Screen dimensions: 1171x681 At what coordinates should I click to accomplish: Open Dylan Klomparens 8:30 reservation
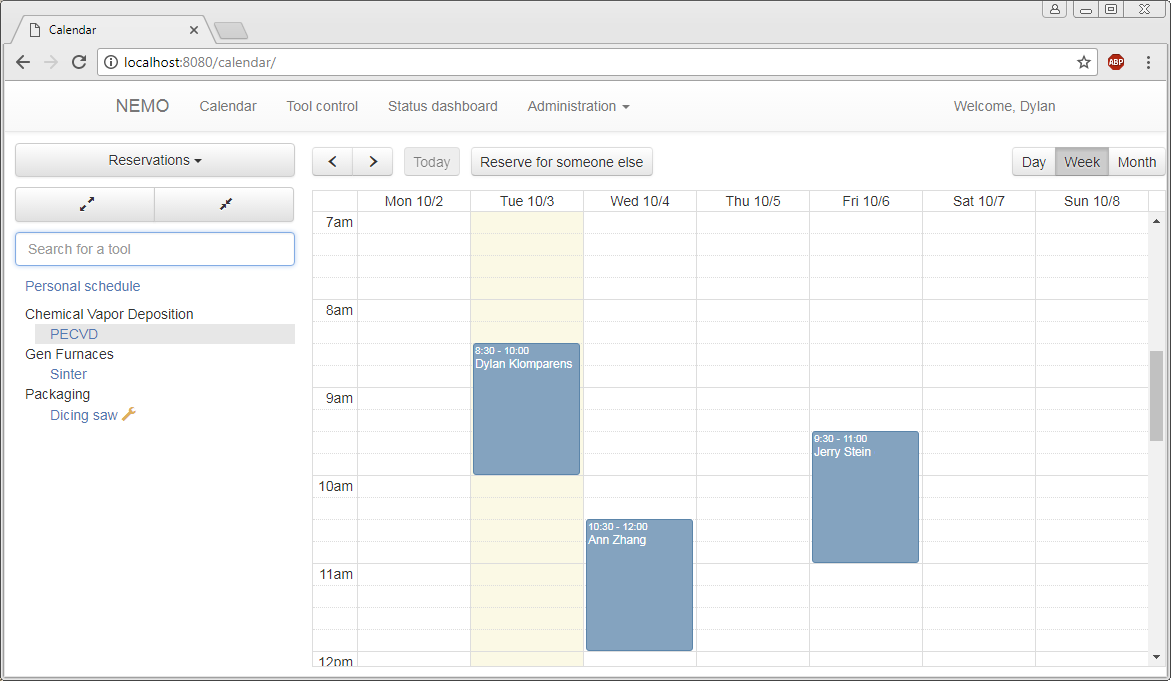(527, 409)
